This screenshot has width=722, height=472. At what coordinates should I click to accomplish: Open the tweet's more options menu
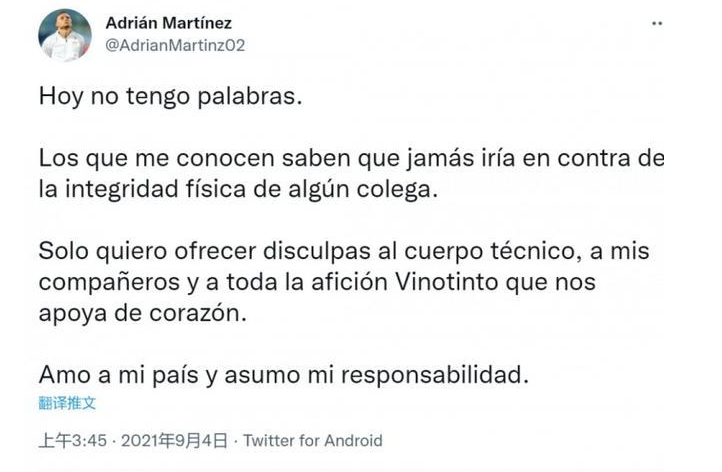pyautogui.click(x=657, y=23)
